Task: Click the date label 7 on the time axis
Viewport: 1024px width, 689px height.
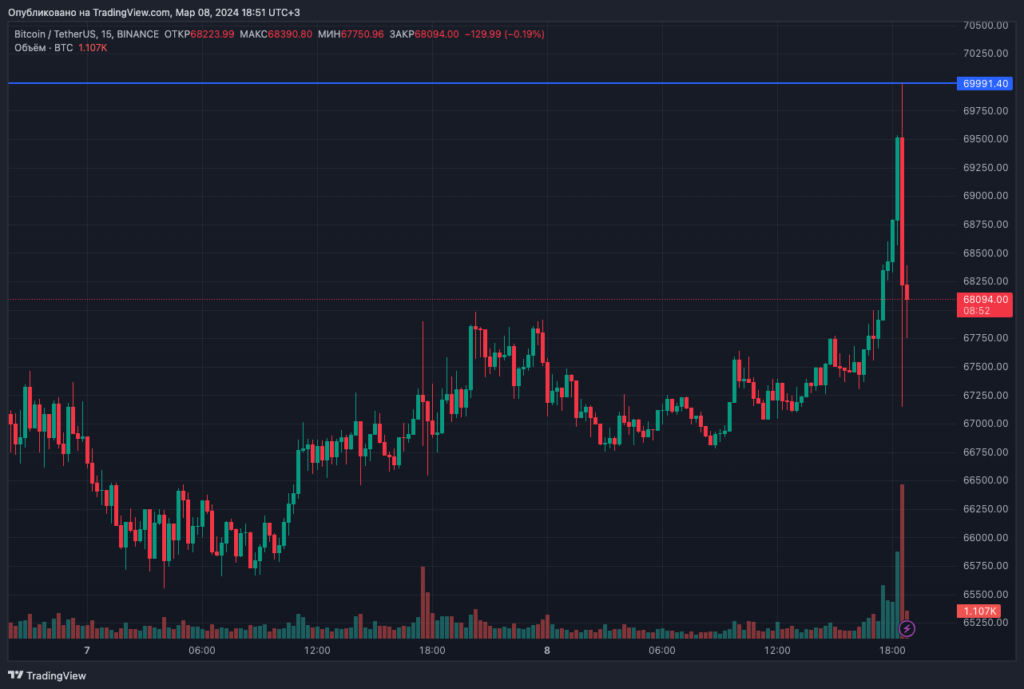Action: pyautogui.click(x=87, y=650)
